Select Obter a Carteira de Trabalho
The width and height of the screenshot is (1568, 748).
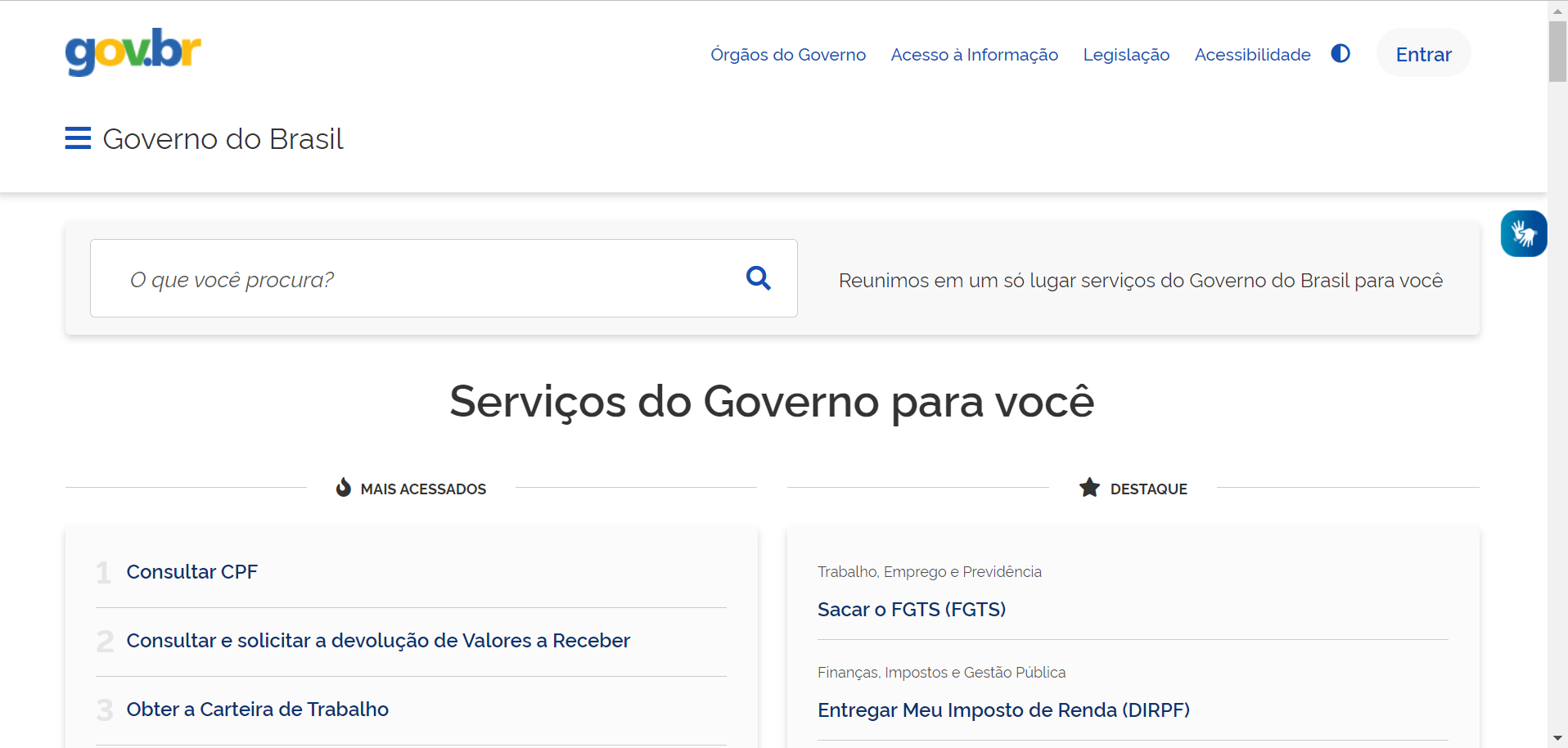point(257,710)
